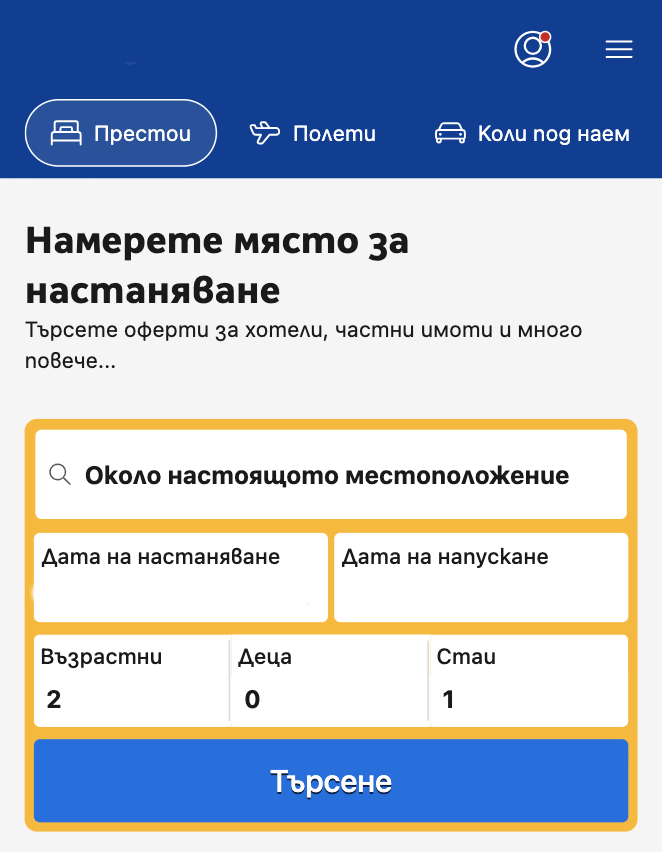Image resolution: width=662 pixels, height=852 pixels.
Task: Expand the Деца count selector
Action: pos(329,681)
